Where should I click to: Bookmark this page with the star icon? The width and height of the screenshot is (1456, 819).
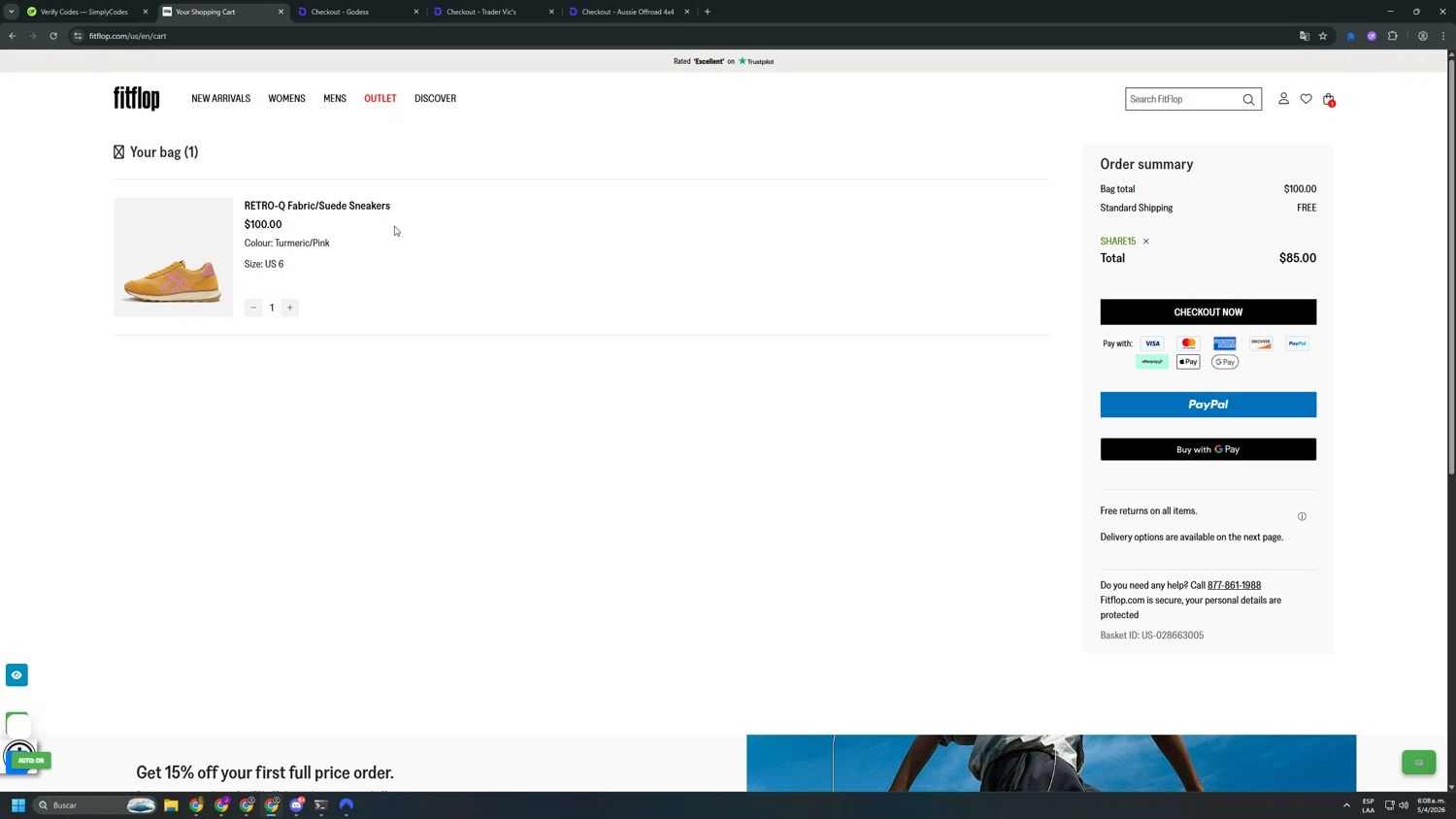1323,36
